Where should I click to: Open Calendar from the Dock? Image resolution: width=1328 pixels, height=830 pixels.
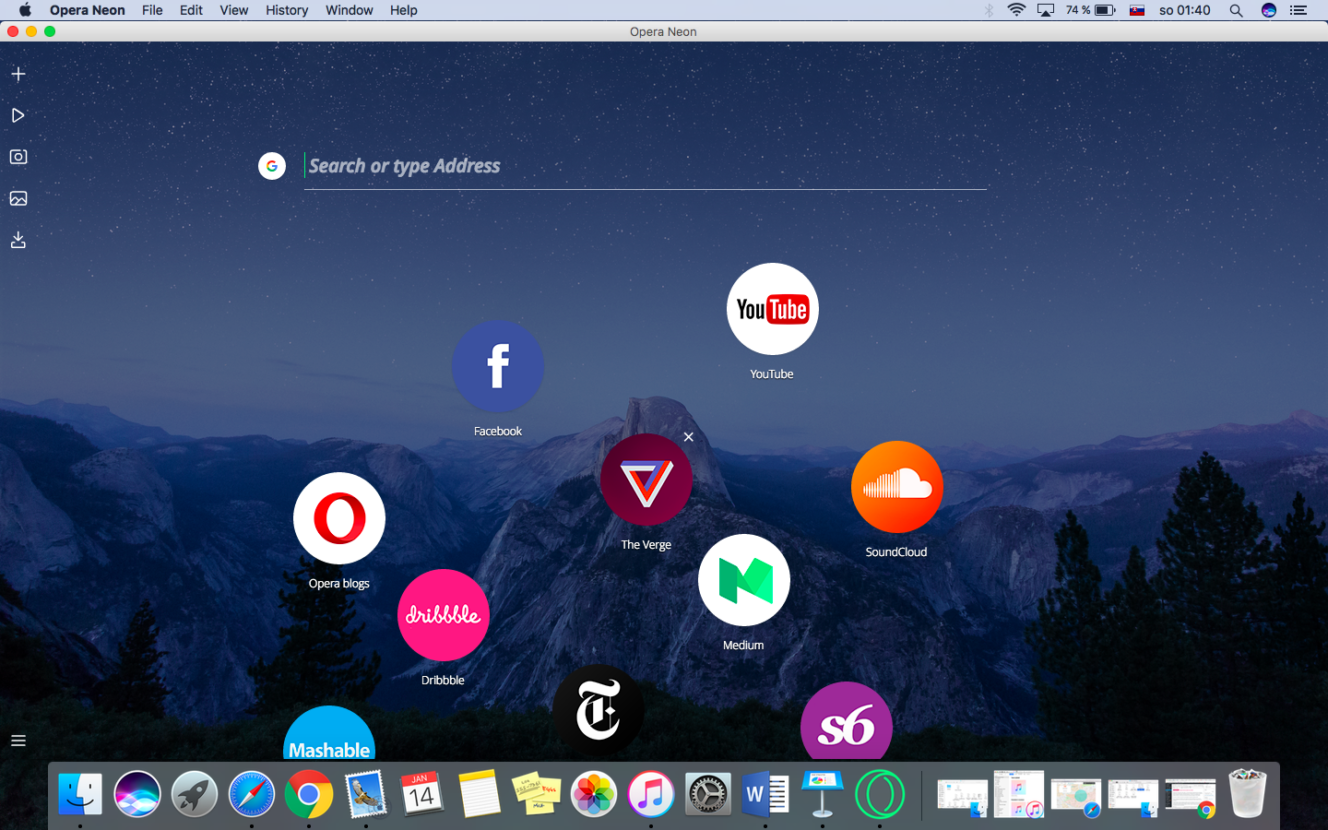pos(422,795)
